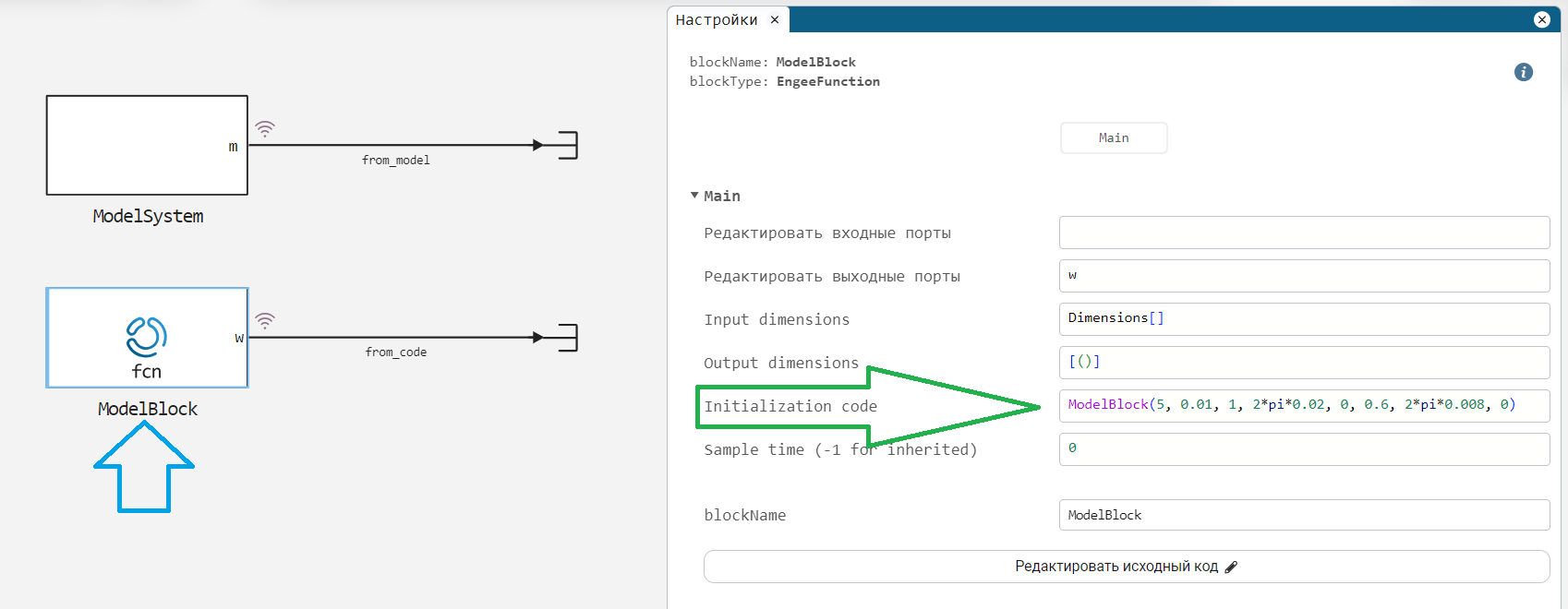The width and height of the screenshot is (1568, 609).
Task: Click the Initialization code field
Action: click(1303, 406)
